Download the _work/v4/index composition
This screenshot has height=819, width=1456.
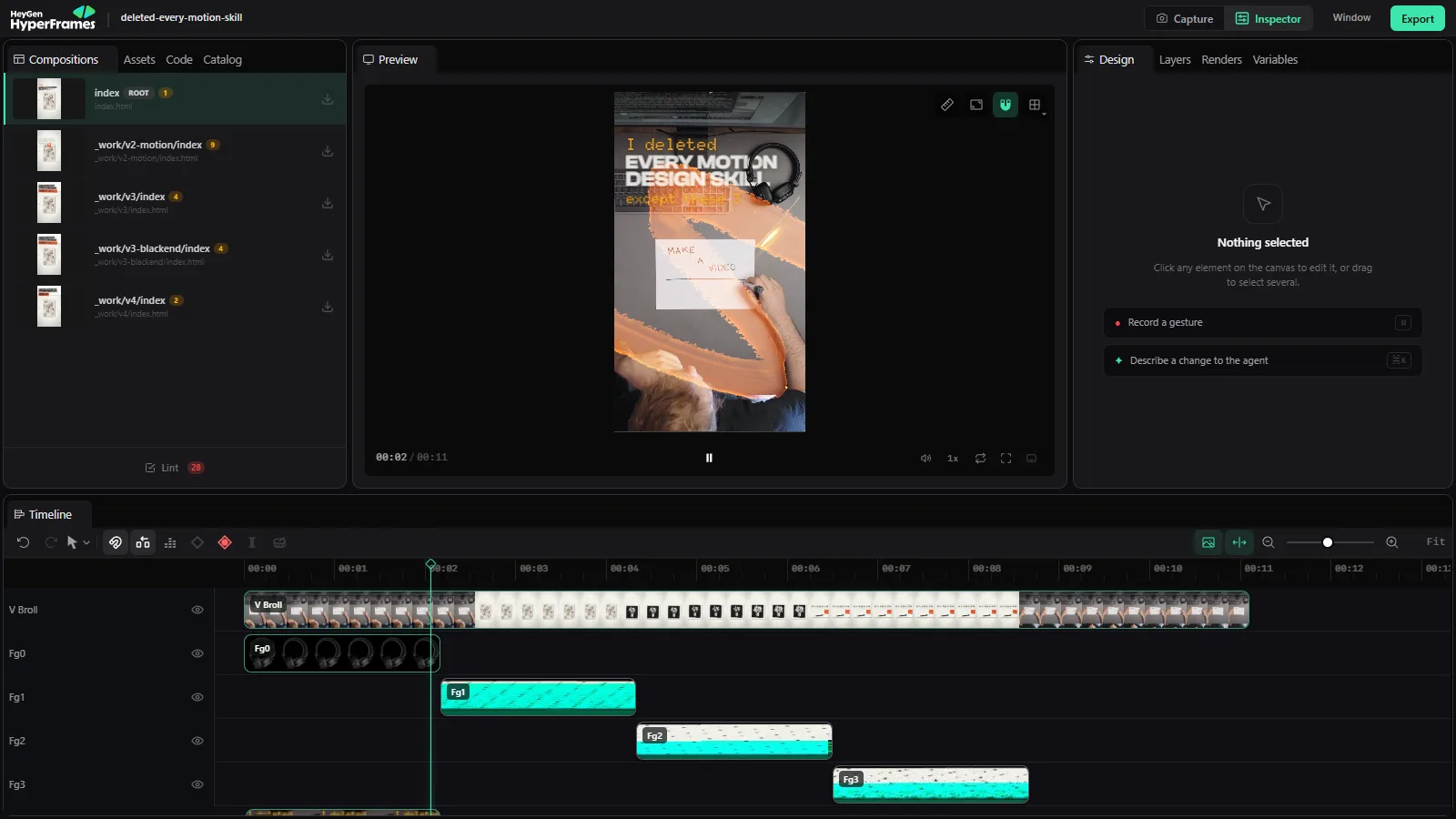tap(328, 307)
